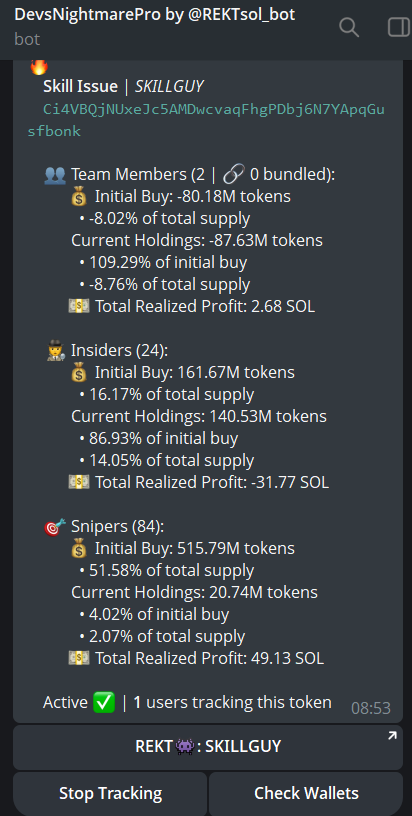Click the SKILLGUY italic ticker text
The image size is (412, 816).
pyautogui.click(x=169, y=86)
